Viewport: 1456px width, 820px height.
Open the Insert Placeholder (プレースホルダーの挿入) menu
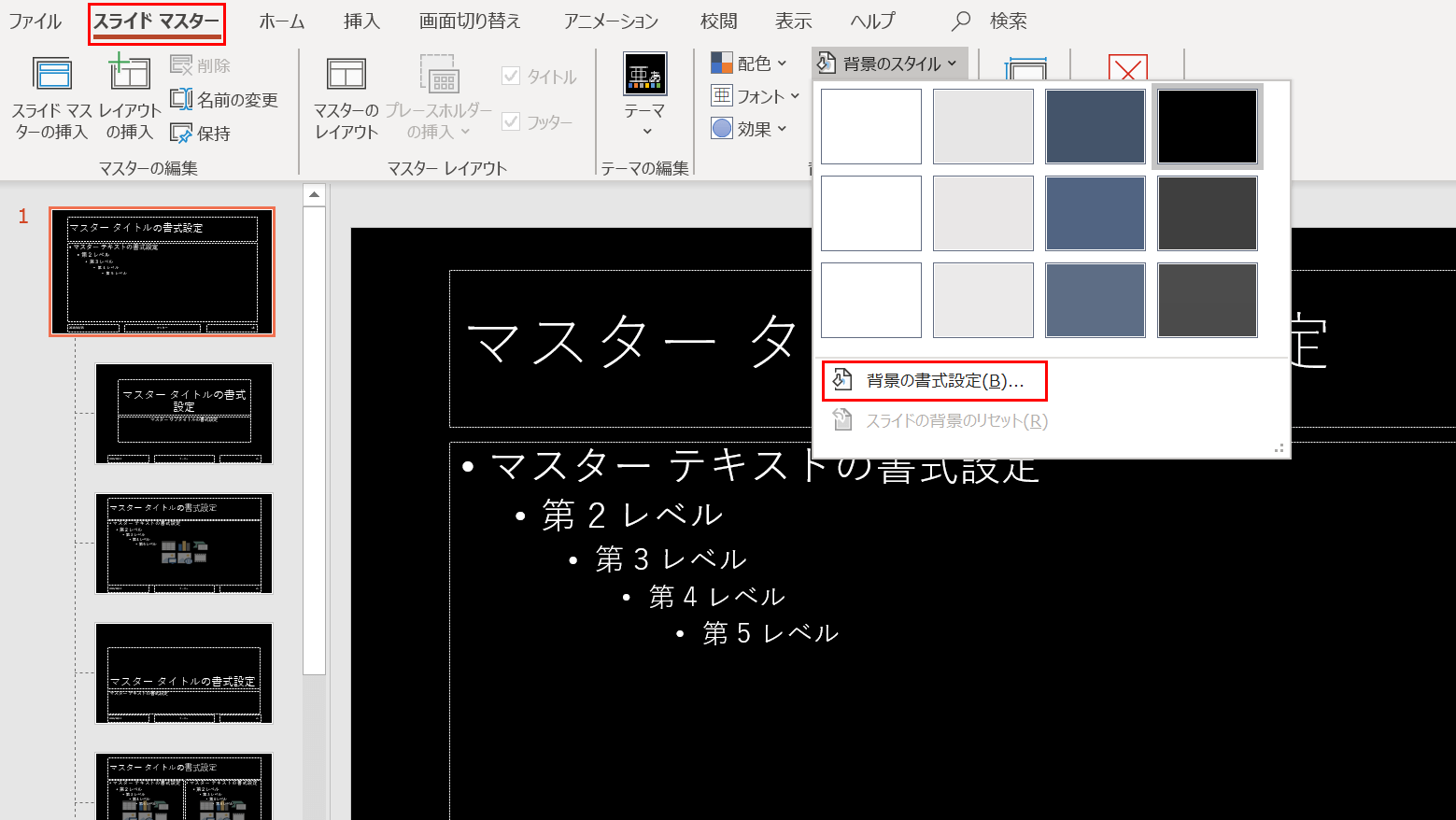click(x=438, y=98)
